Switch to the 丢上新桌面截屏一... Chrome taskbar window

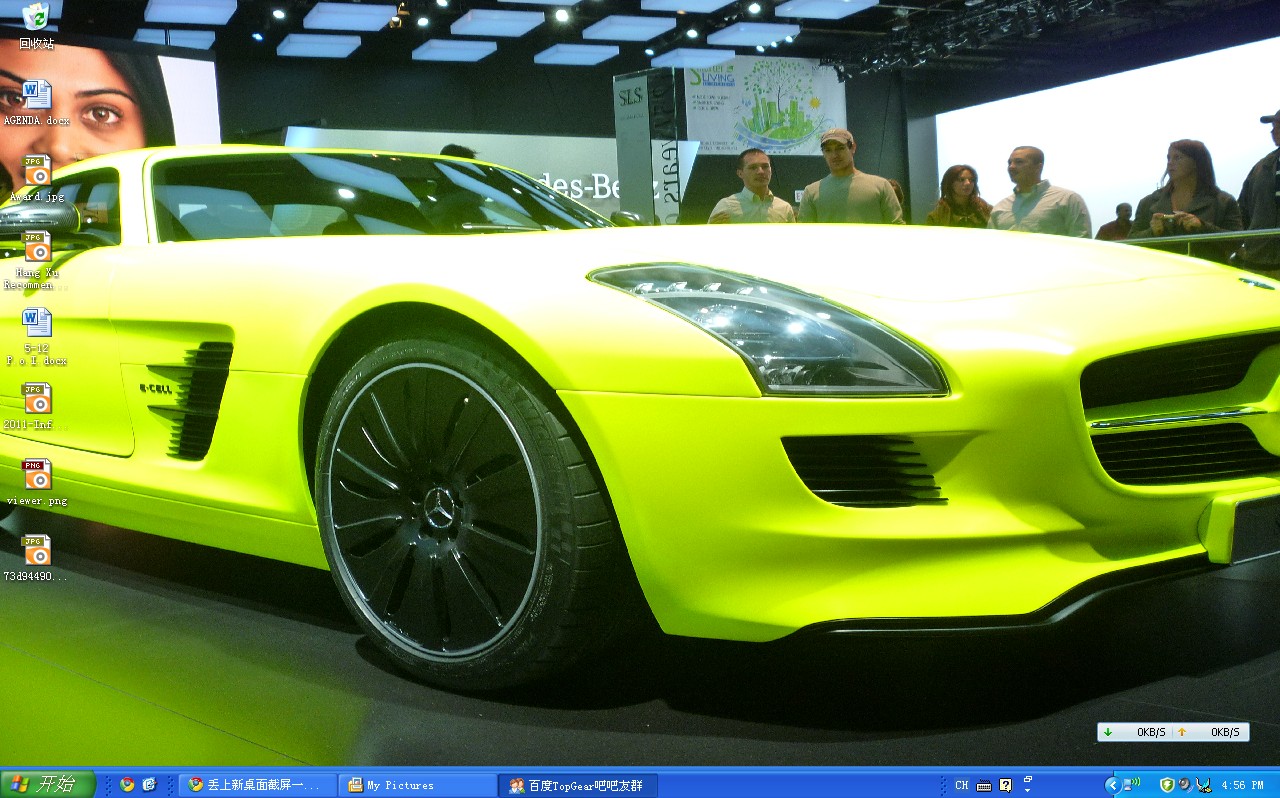(x=258, y=785)
